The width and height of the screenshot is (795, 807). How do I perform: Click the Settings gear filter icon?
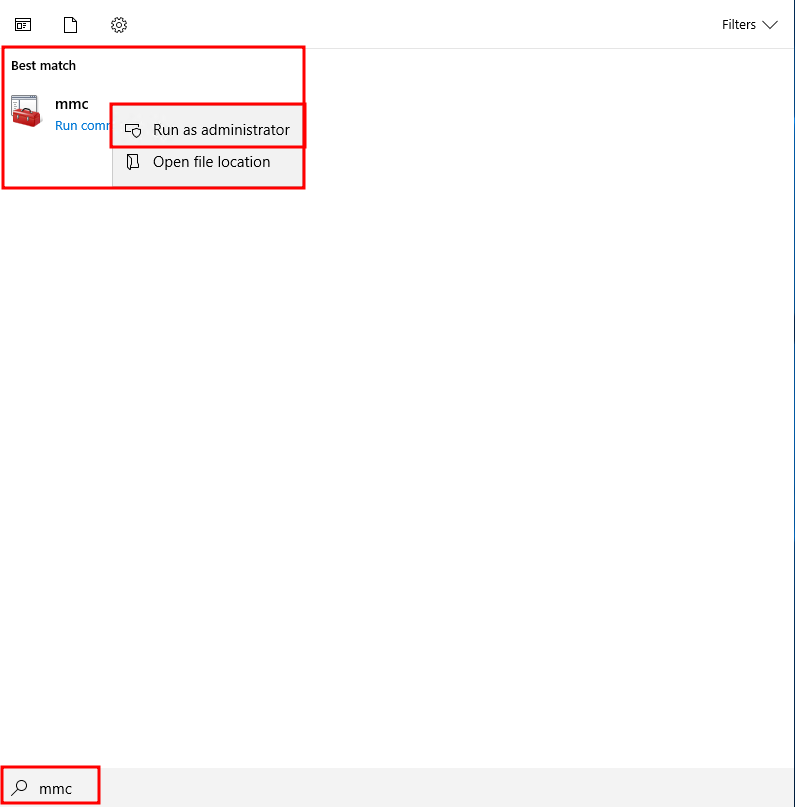pos(119,25)
